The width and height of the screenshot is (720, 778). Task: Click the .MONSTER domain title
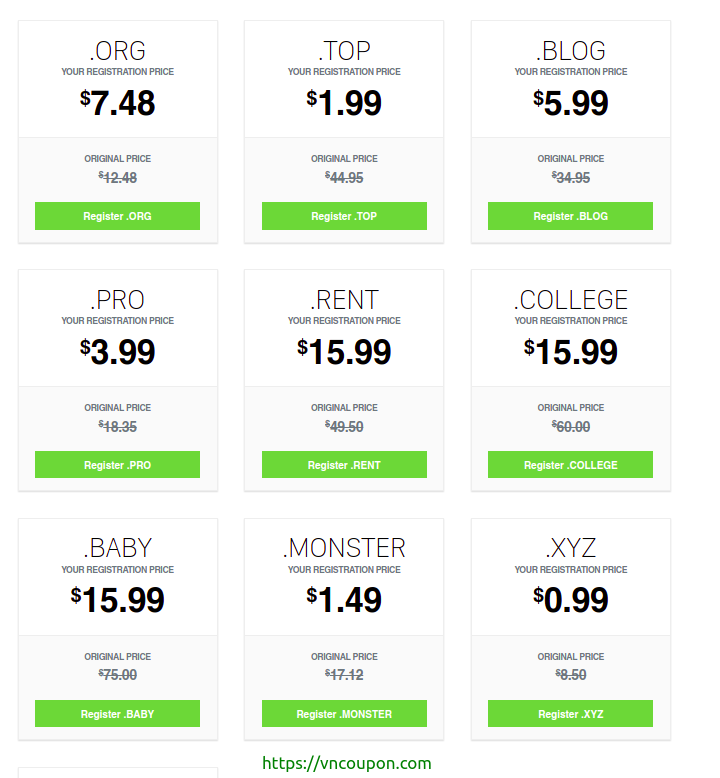(x=344, y=548)
